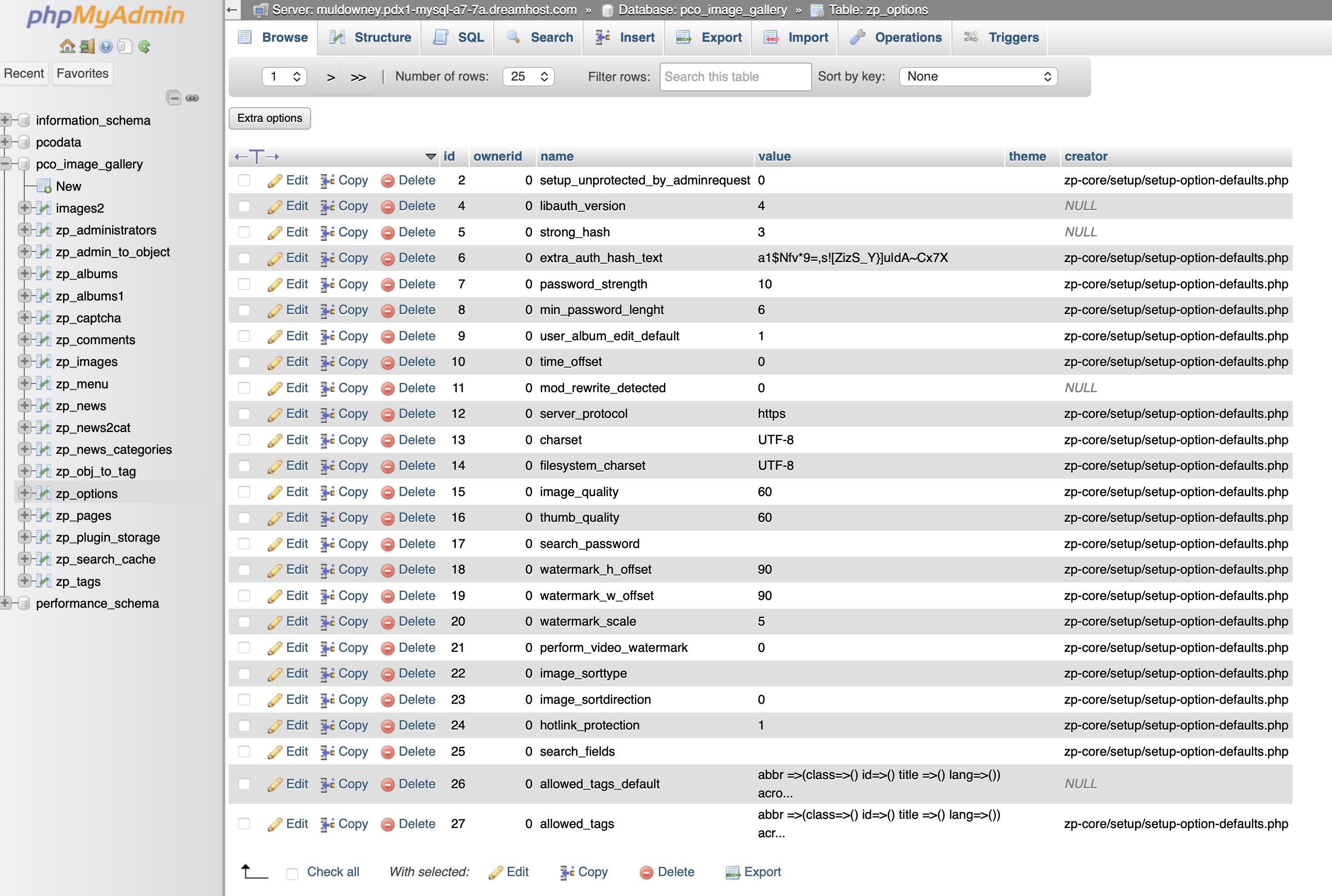Click the Extra options button
1332x896 pixels.
tap(270, 118)
